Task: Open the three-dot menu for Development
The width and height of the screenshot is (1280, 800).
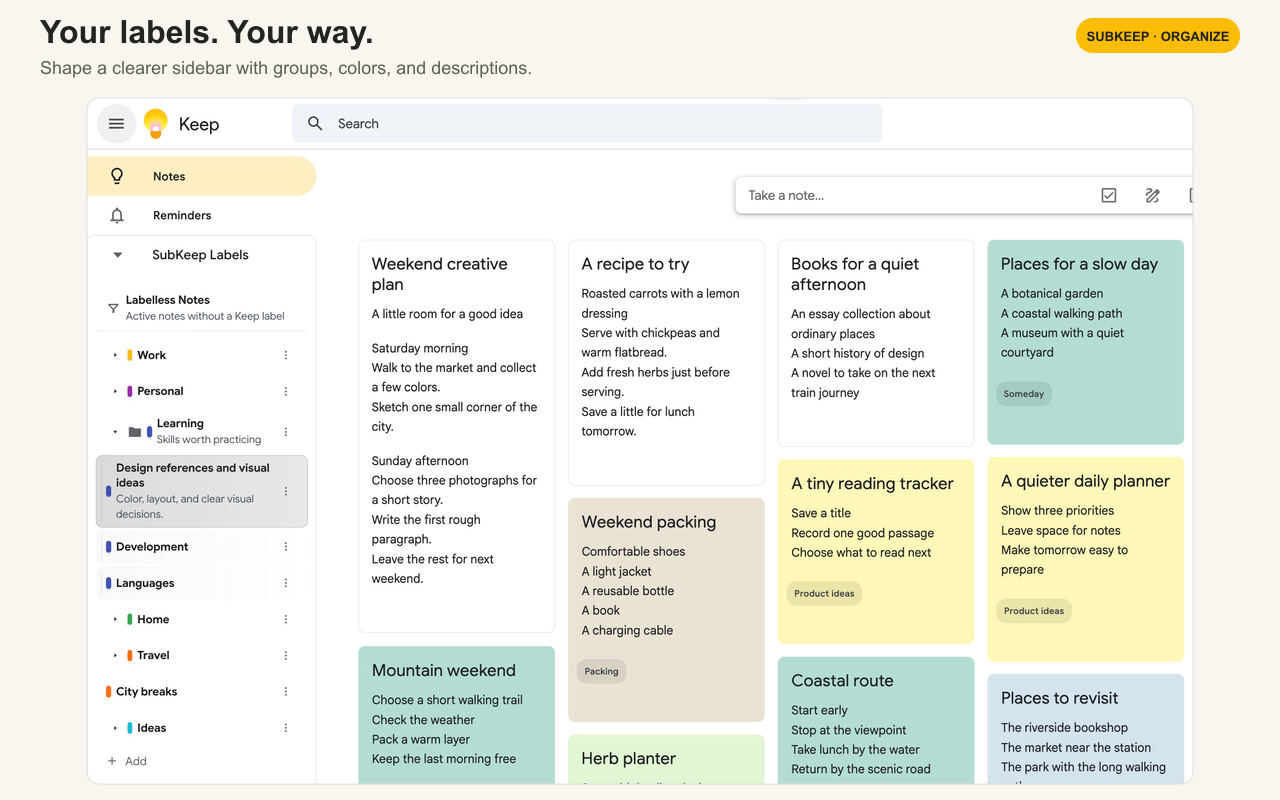Action: [286, 547]
